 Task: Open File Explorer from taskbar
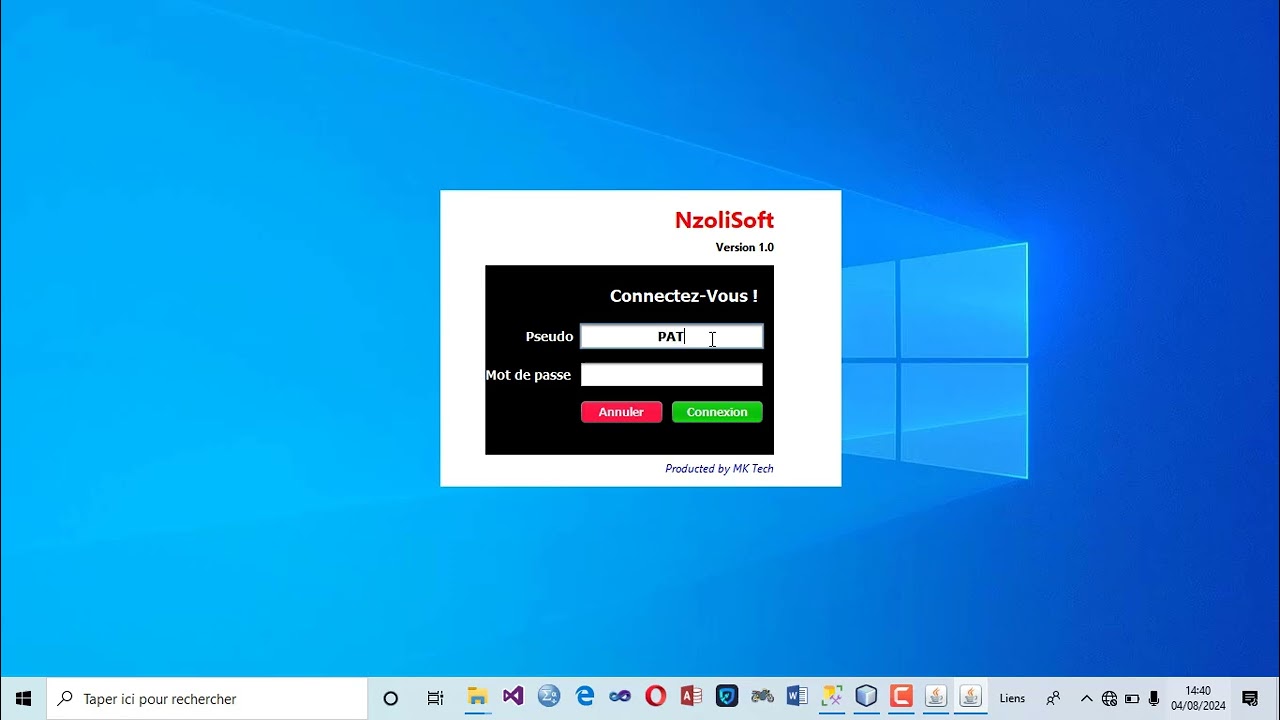pyautogui.click(x=477, y=697)
